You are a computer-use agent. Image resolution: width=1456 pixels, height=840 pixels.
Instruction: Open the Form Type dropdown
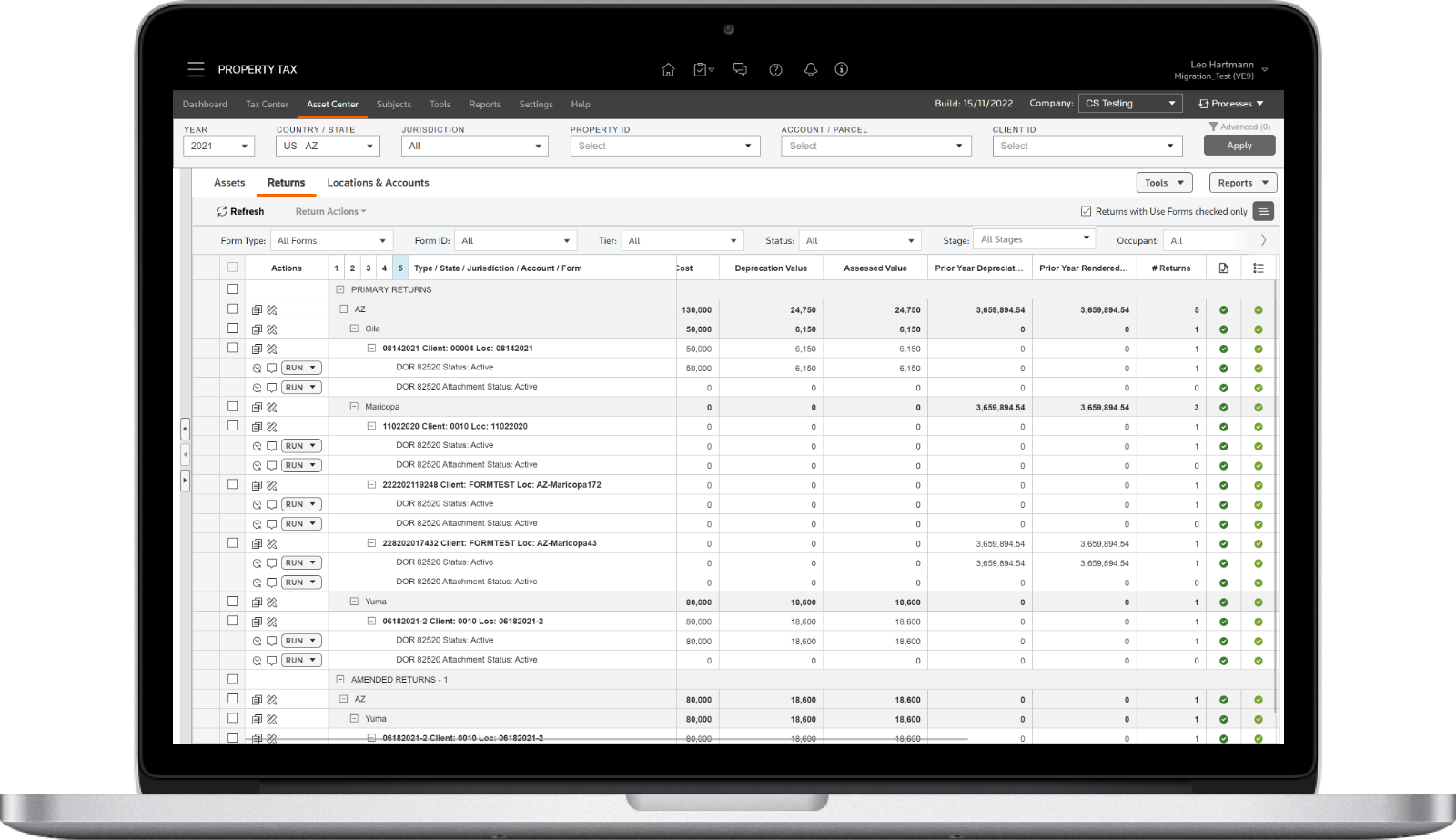click(331, 240)
